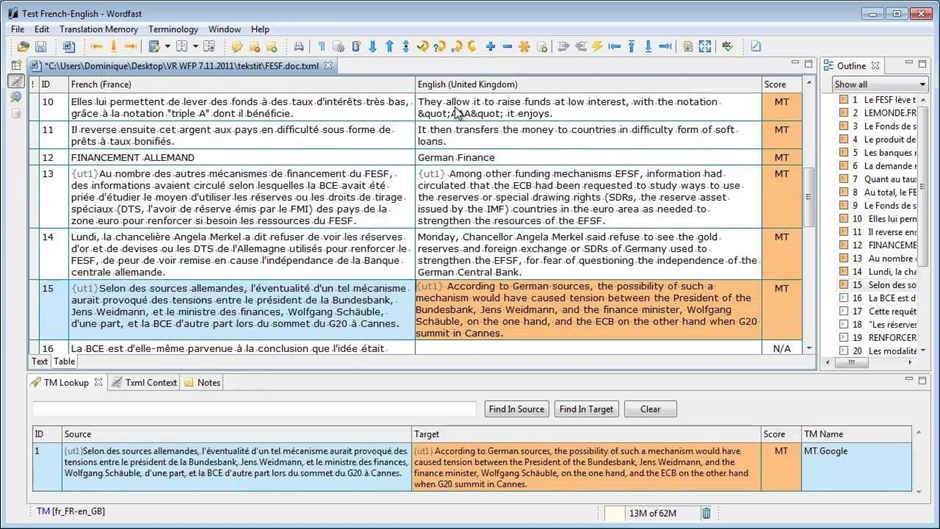Minimize the TM Lookup panel
This screenshot has width=940, height=529.
[909, 380]
